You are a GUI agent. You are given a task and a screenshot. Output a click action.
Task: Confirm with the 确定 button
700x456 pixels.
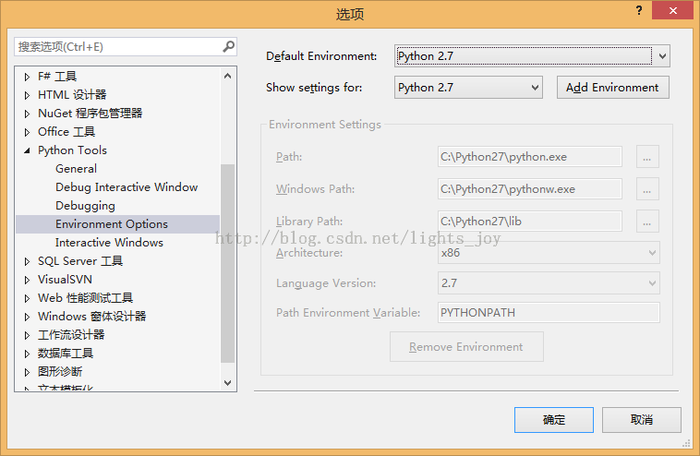(554, 420)
